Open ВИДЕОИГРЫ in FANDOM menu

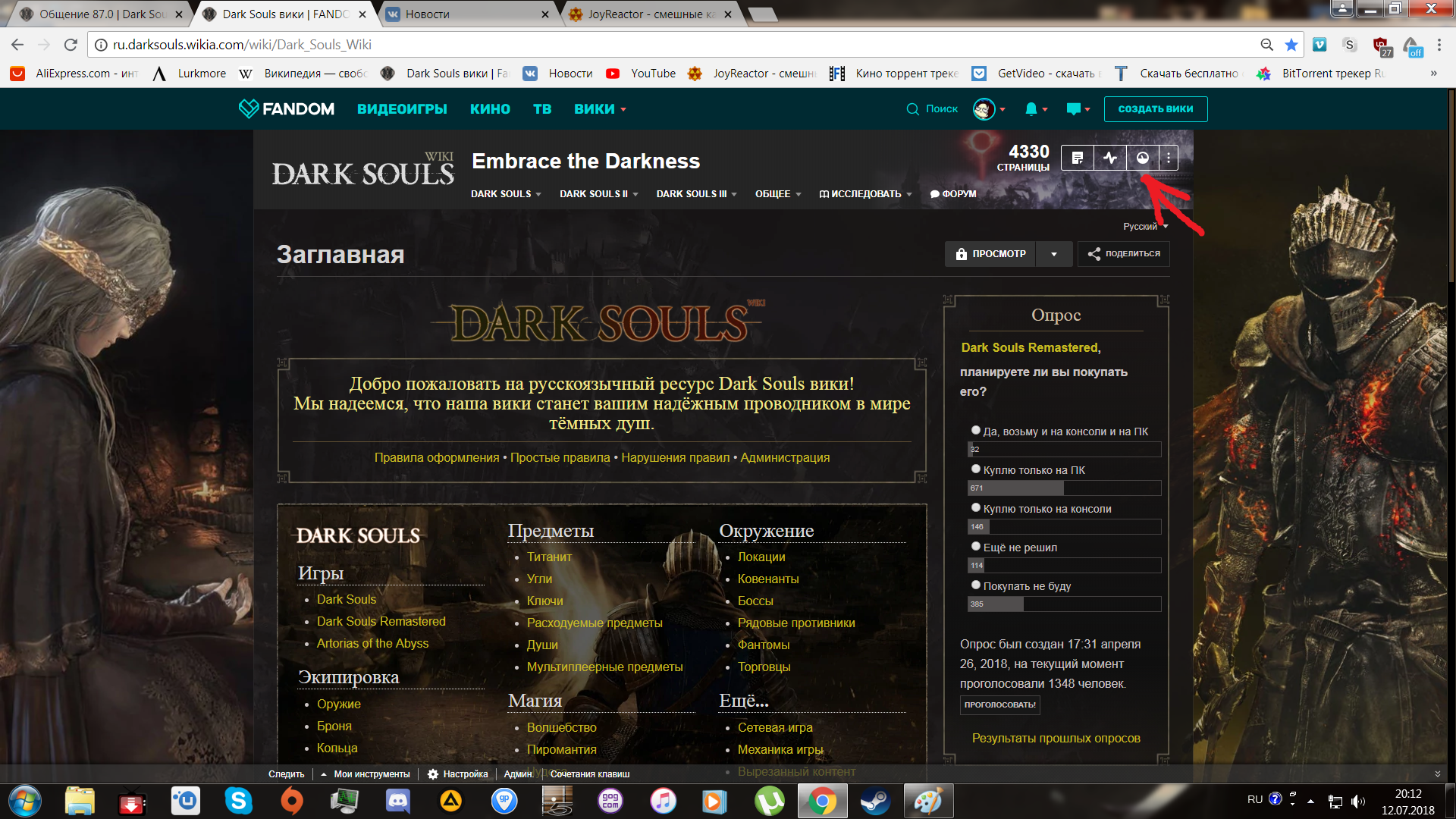pos(402,109)
